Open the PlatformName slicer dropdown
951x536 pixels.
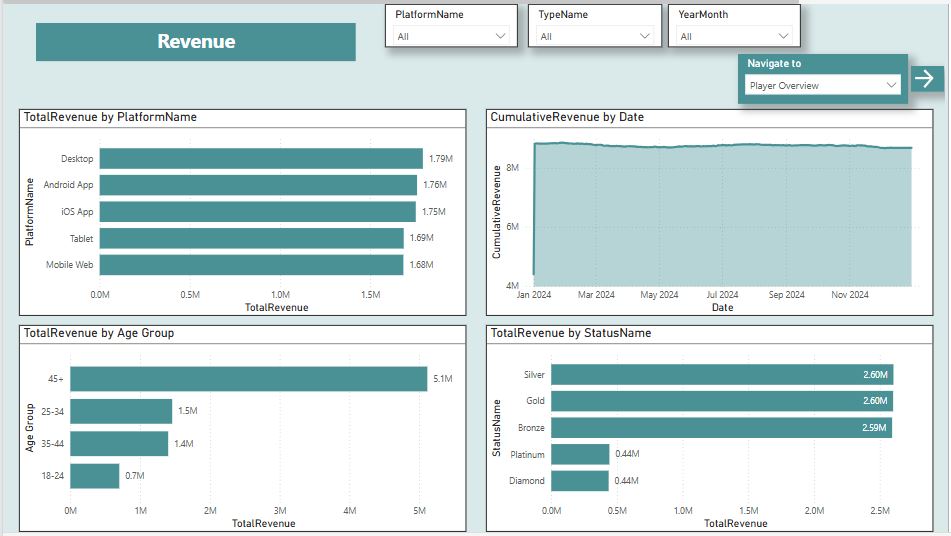pos(451,36)
